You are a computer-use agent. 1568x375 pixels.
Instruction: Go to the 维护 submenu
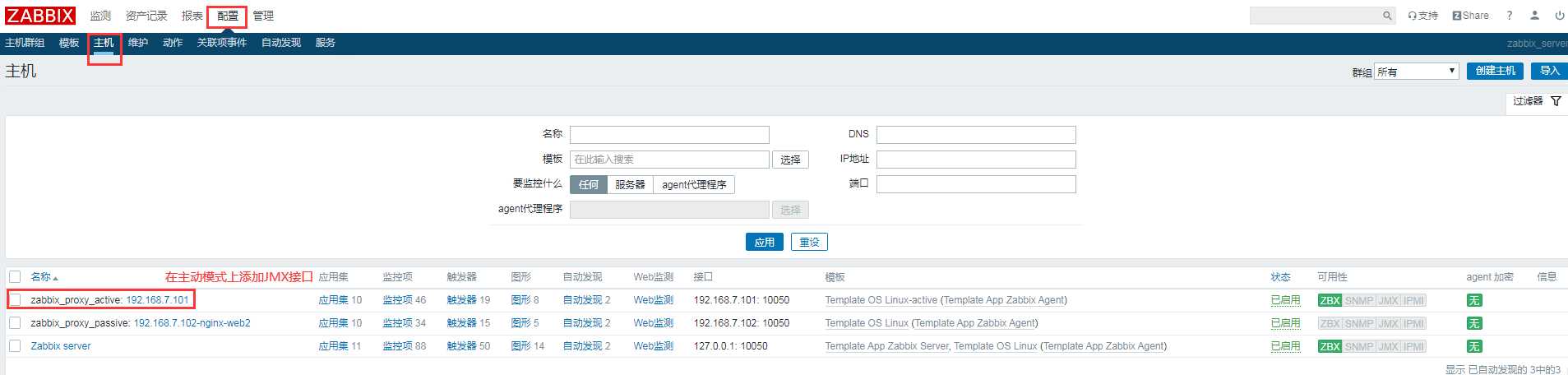138,43
